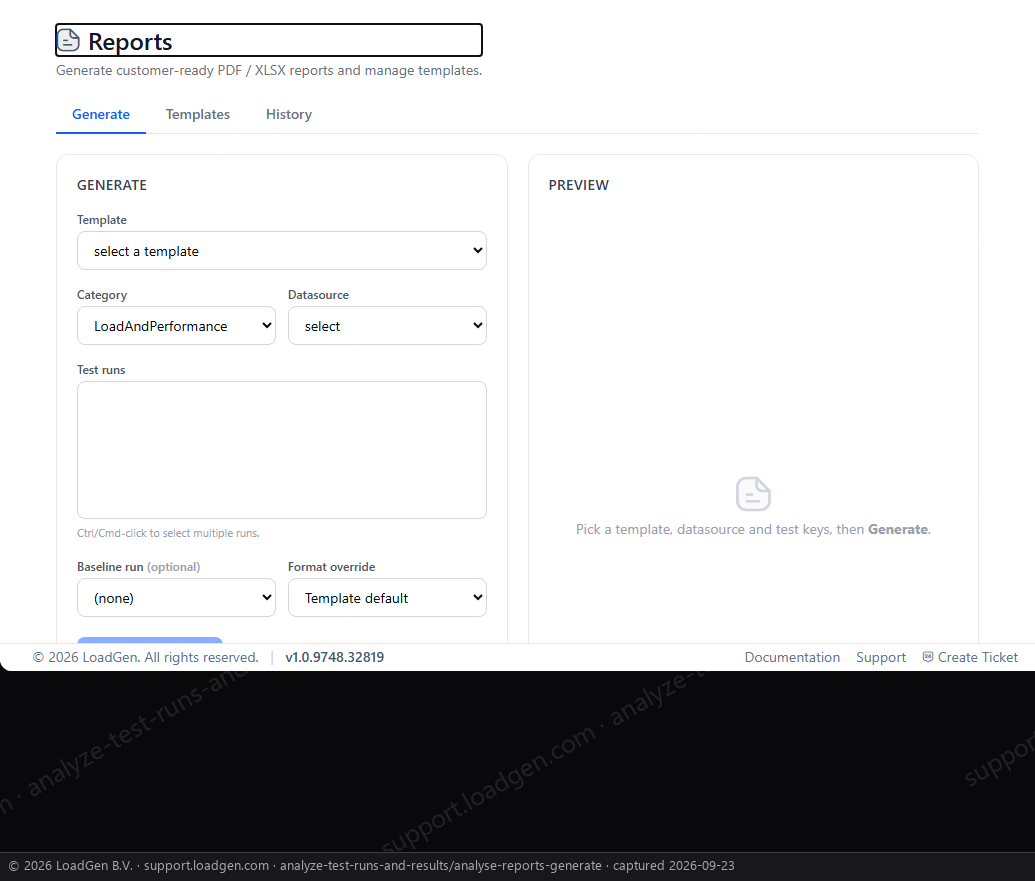Open the Templates tab

[x=197, y=114]
